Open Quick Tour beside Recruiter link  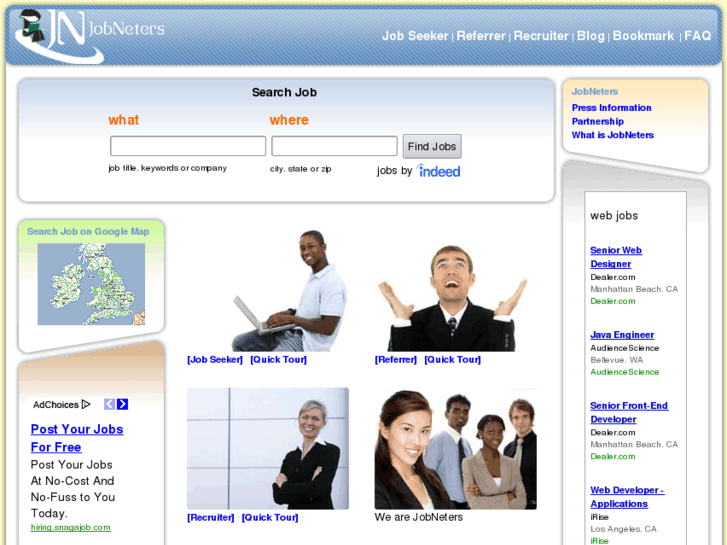[270, 517]
